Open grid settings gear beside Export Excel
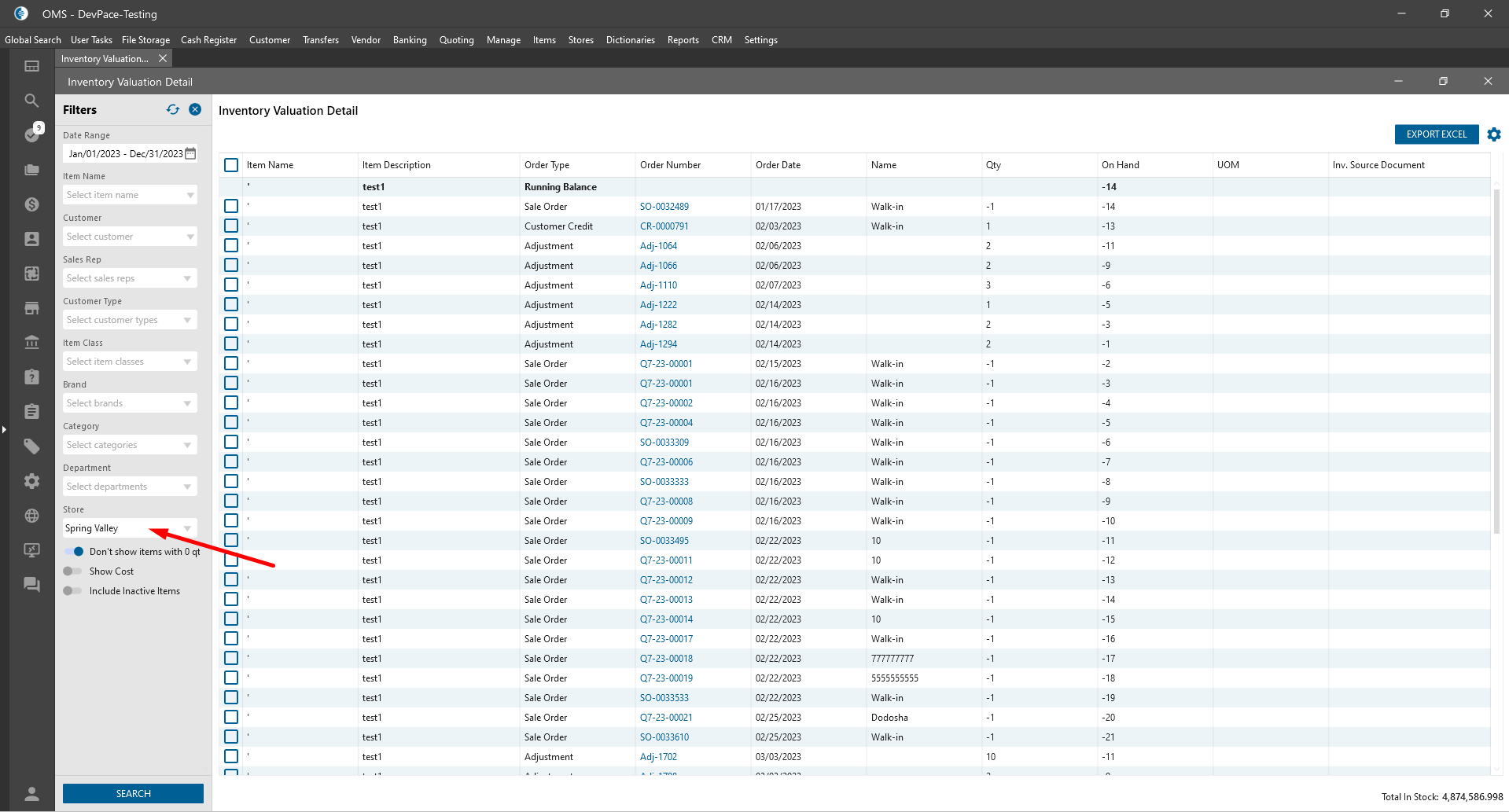The height and width of the screenshot is (812, 1509). click(1494, 134)
